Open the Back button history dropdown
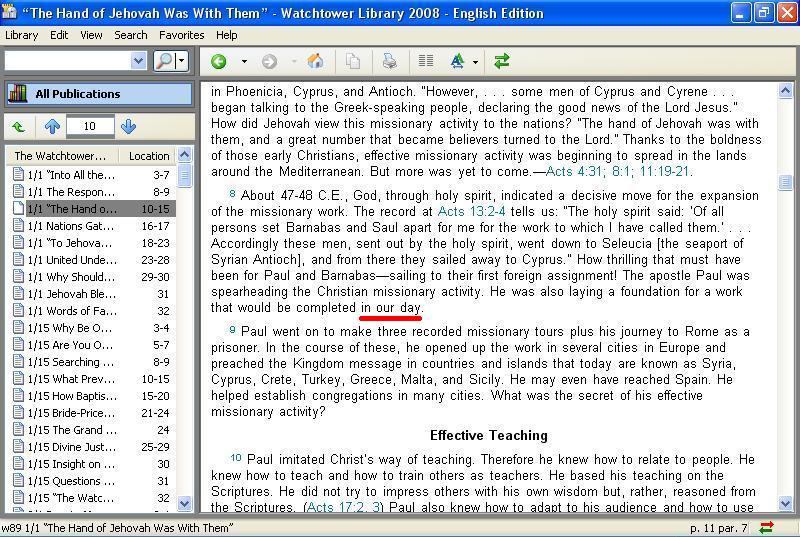This screenshot has height=537, width=800. pyautogui.click(x=243, y=62)
